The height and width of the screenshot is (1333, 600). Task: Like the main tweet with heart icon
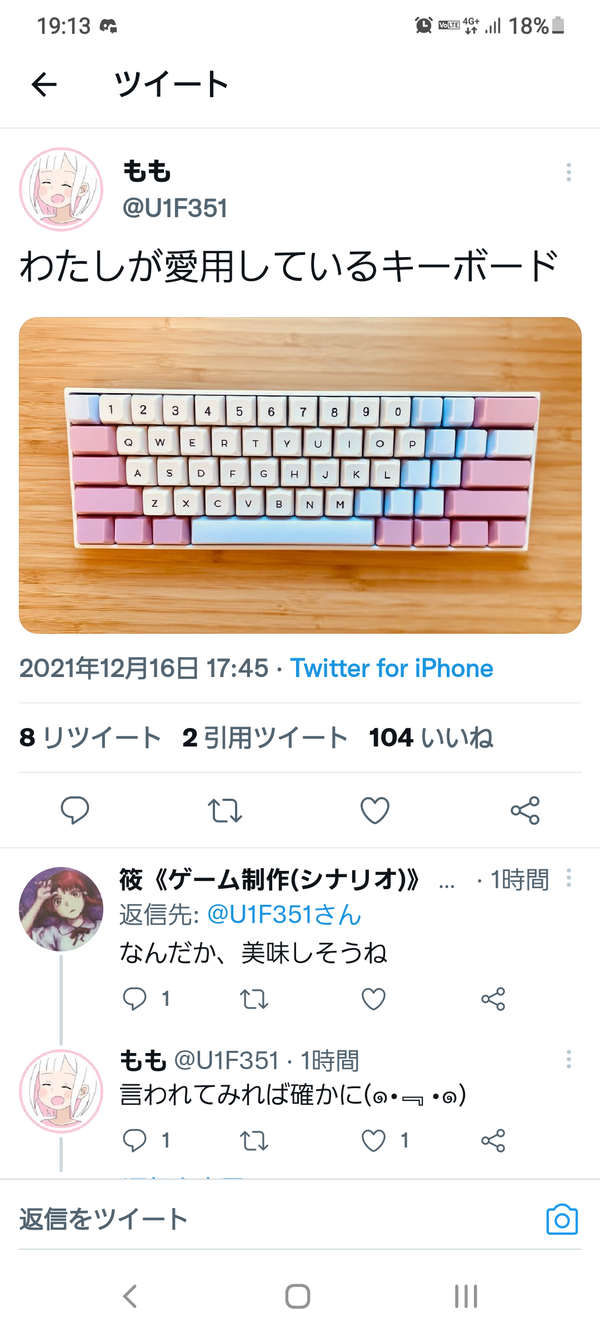(375, 810)
